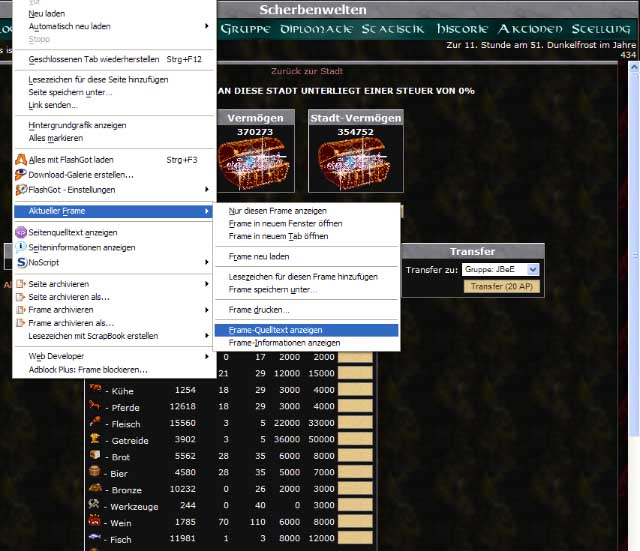Viewport: 640px width, 551px height.
Task: Click the Bier barrel icon in goods list
Action: 95,473
